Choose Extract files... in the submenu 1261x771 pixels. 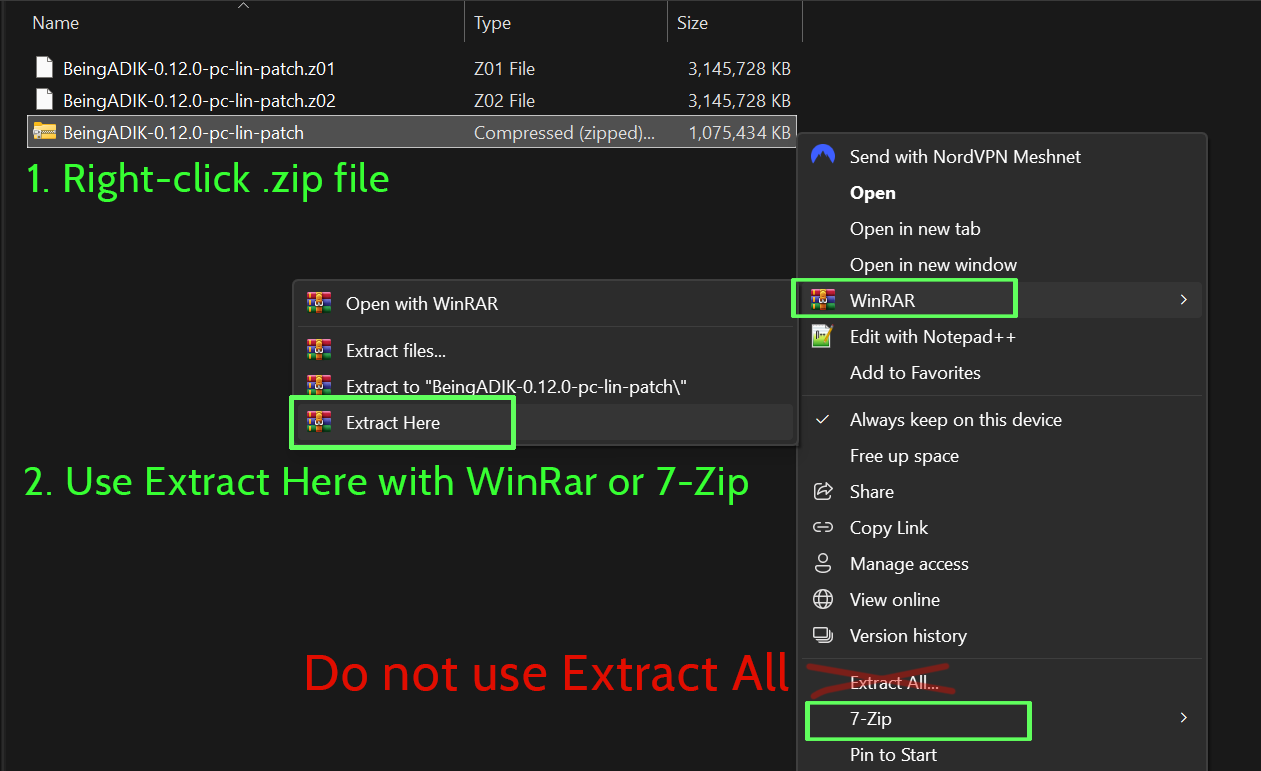pyautogui.click(x=396, y=350)
